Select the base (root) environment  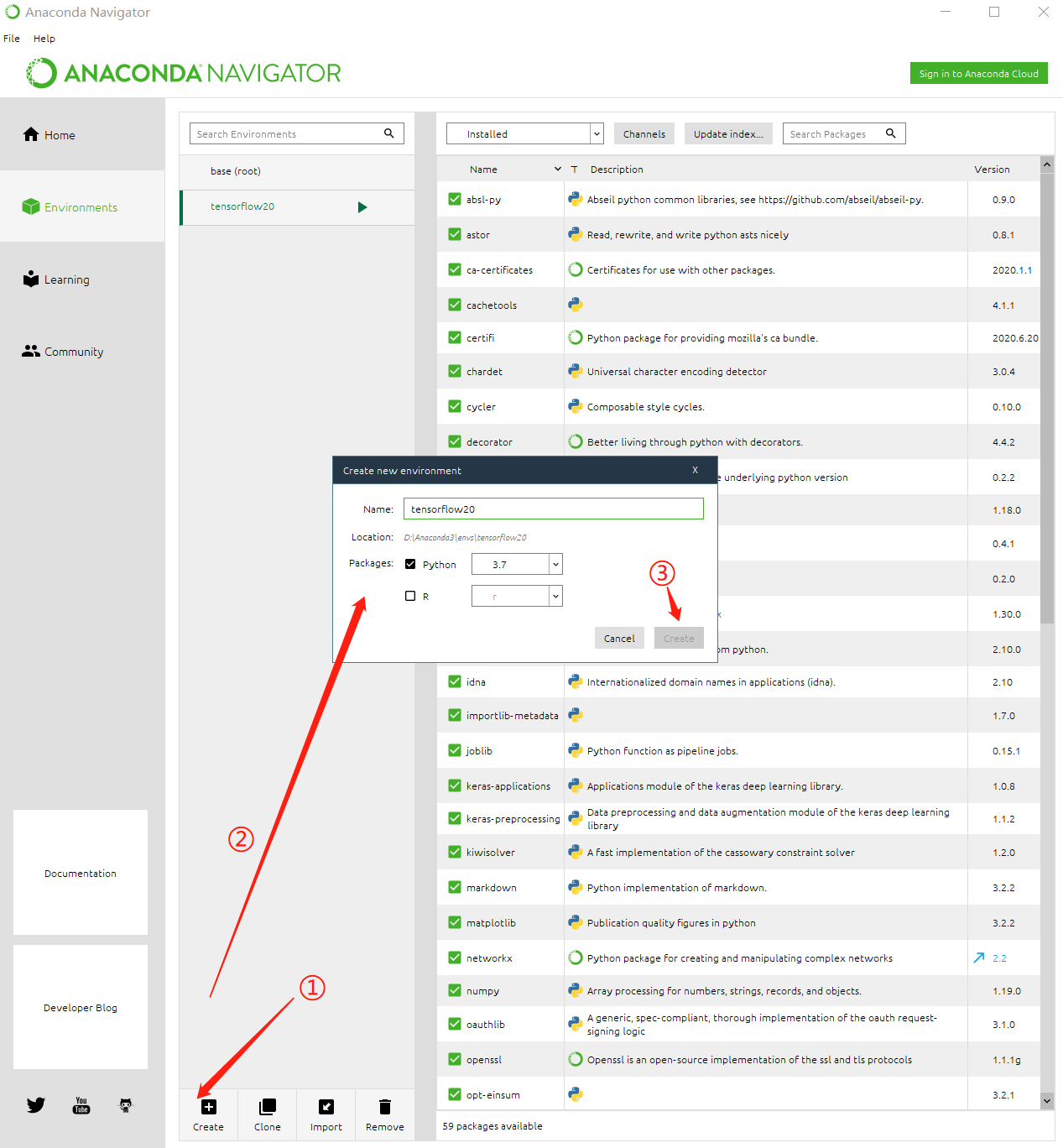297,171
